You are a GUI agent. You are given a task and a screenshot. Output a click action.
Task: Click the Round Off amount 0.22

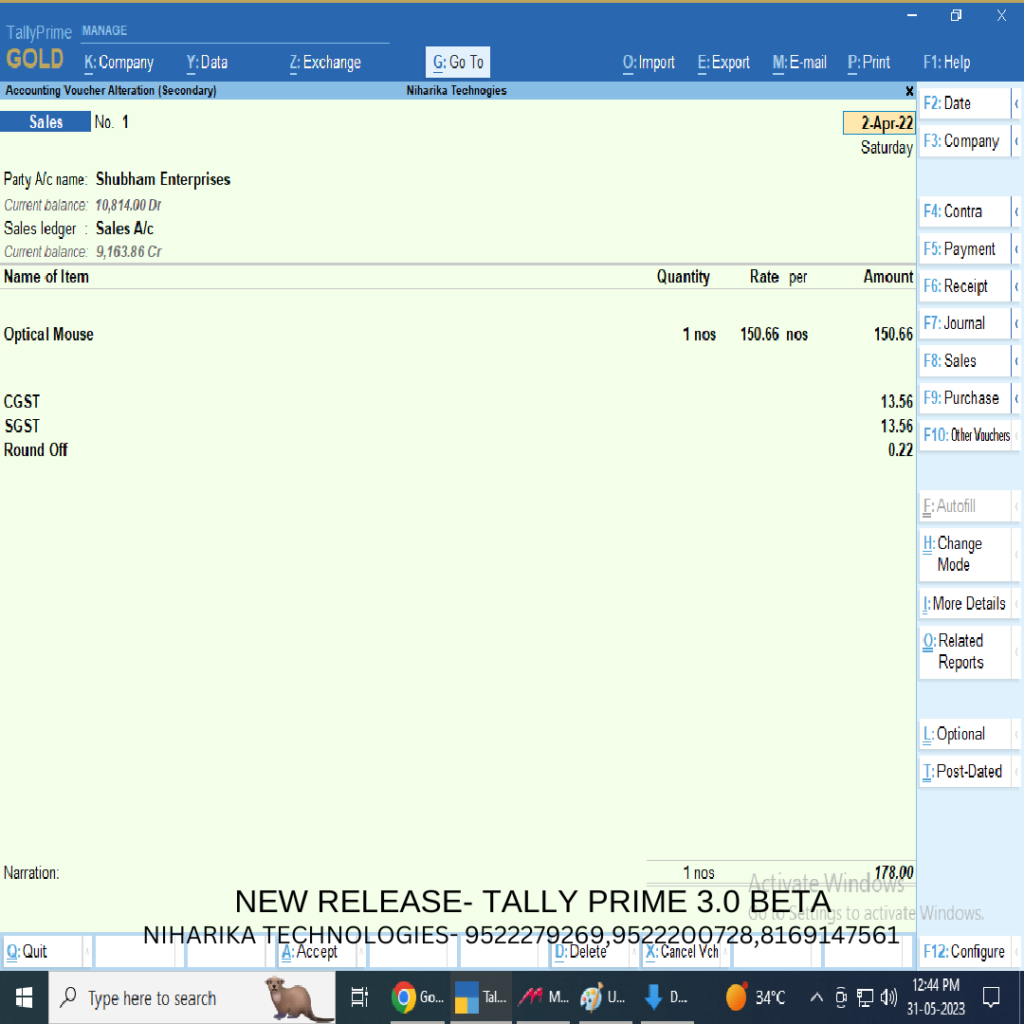[900, 451]
